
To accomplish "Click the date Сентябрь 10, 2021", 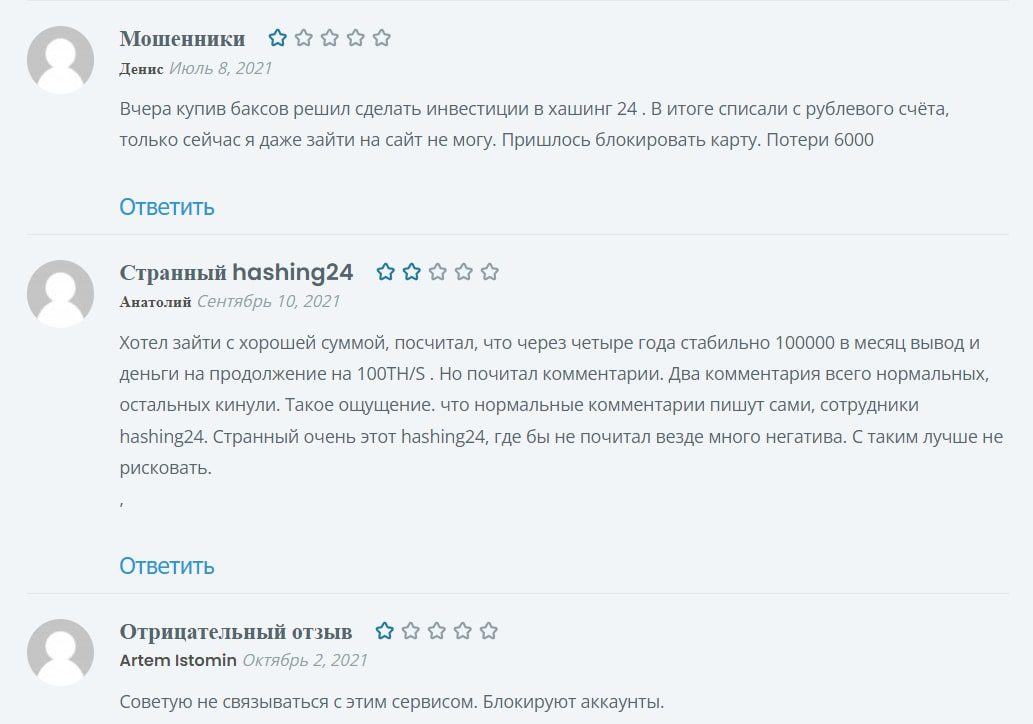I will [268, 302].
